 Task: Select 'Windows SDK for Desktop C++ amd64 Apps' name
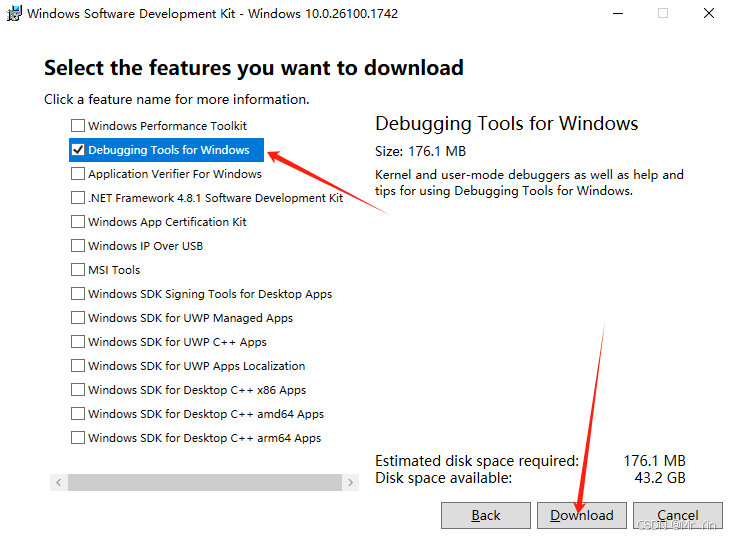[x=206, y=414]
